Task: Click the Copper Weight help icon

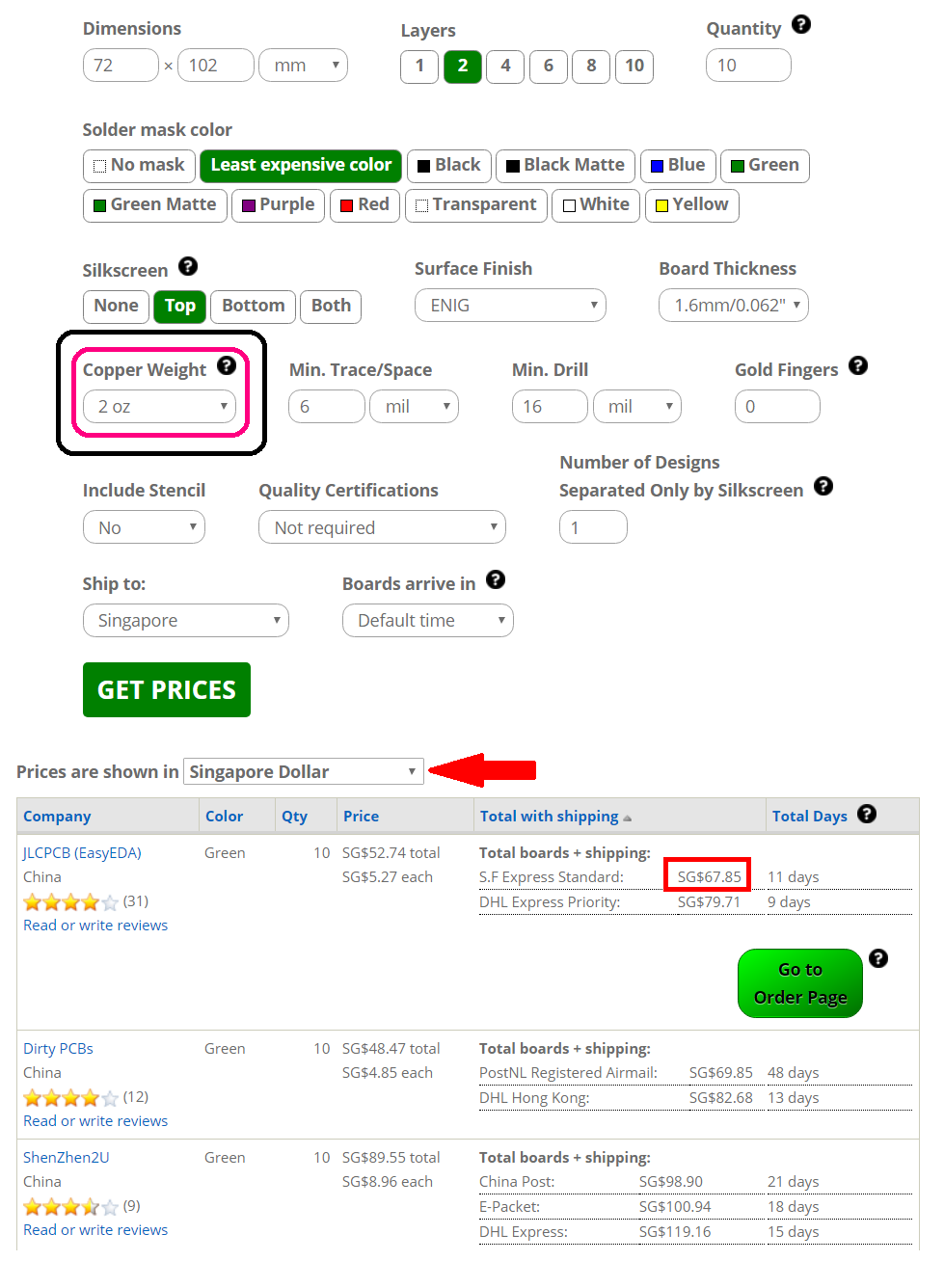Action: pyautogui.click(x=227, y=365)
